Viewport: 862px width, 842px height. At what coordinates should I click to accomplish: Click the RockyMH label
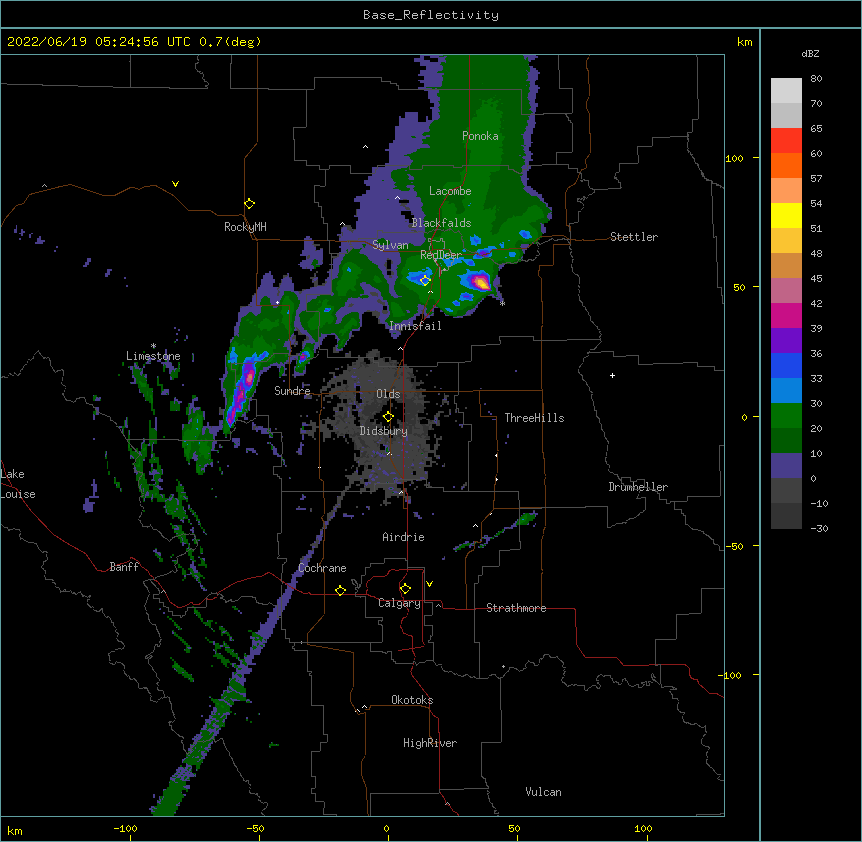pos(245,227)
